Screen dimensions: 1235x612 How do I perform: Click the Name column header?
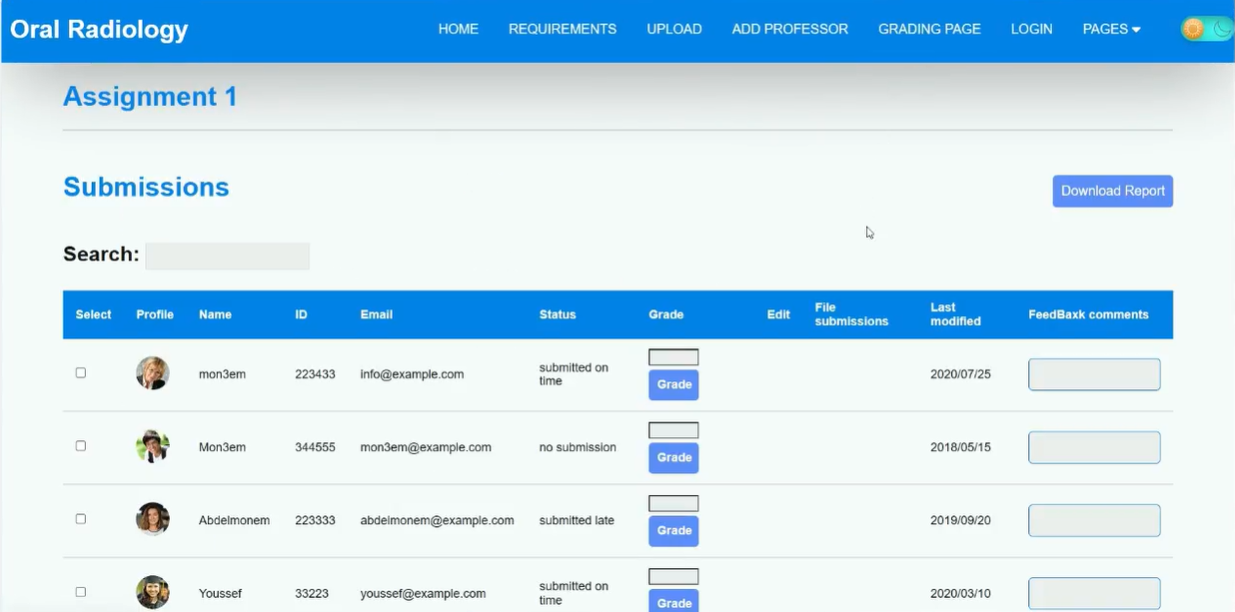(x=215, y=314)
